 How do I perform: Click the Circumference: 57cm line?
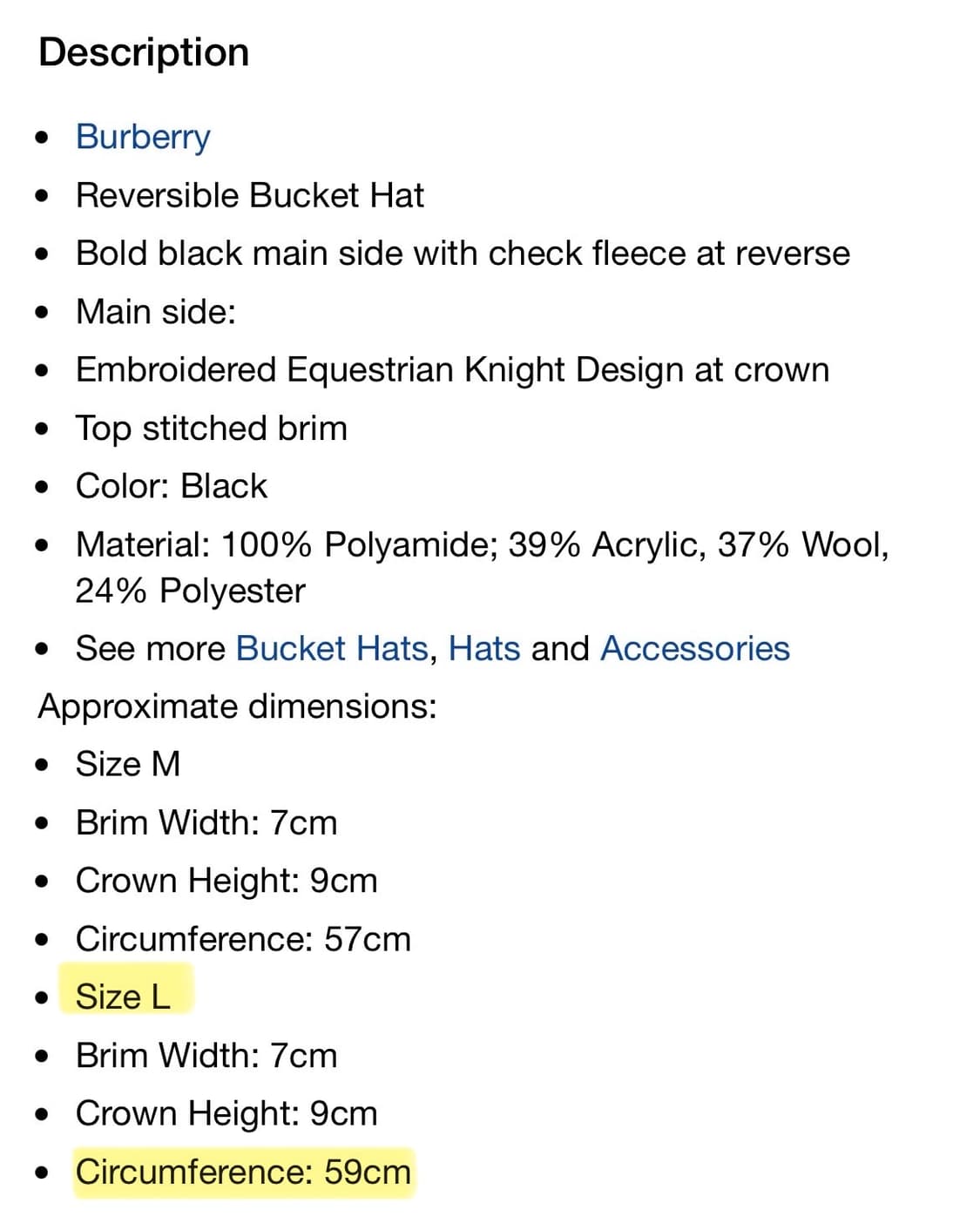pos(243,939)
